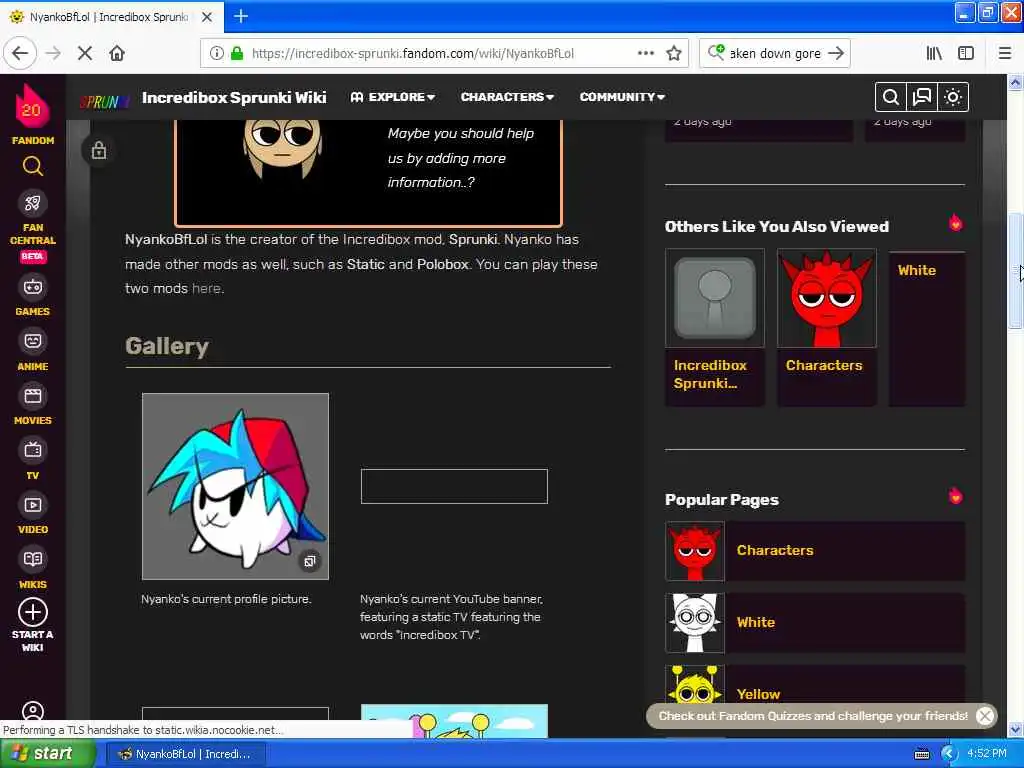Open the Incredibox Sprunki recommended card
The width and height of the screenshot is (1024, 768).
[x=714, y=327]
